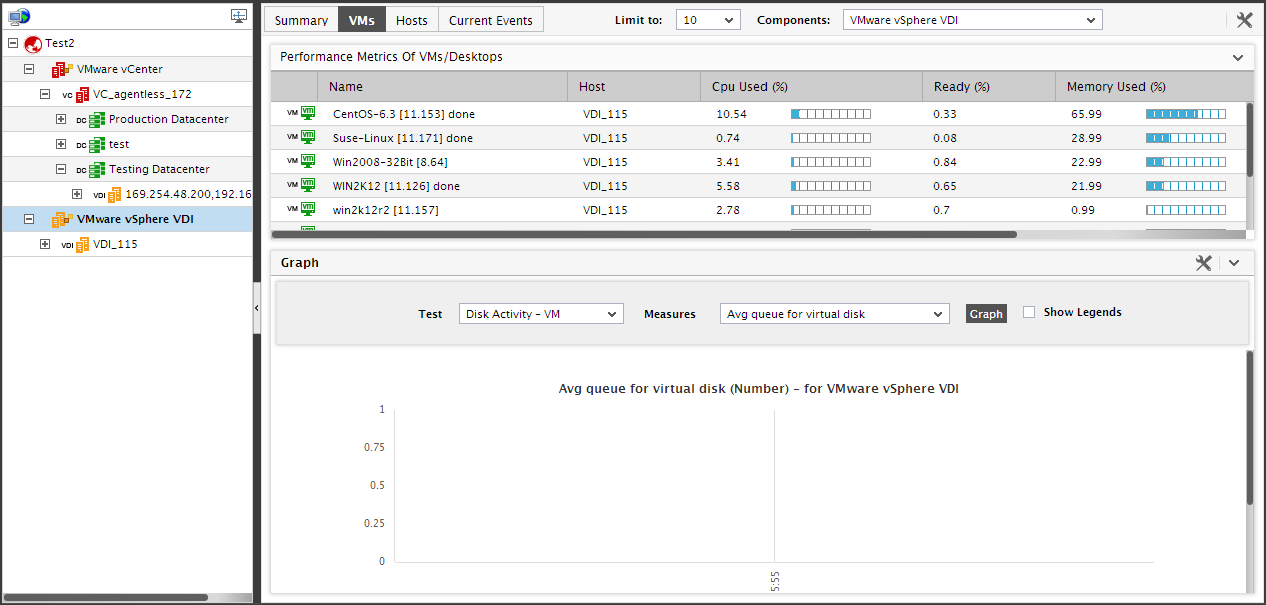The height and width of the screenshot is (605, 1266).
Task: Open the Current Events tab
Action: pyautogui.click(x=491, y=20)
